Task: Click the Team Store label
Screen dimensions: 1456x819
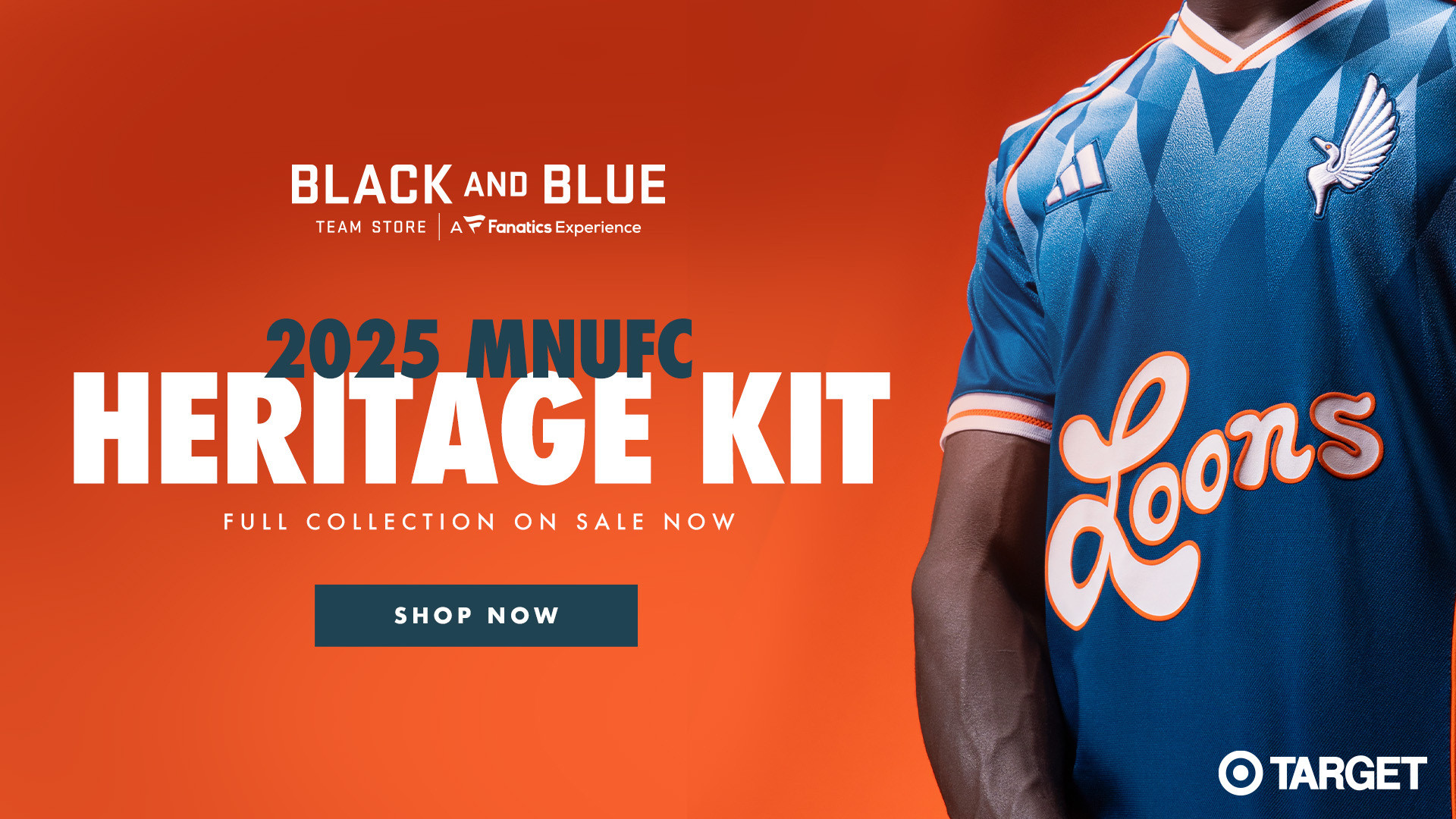Action: (372, 227)
